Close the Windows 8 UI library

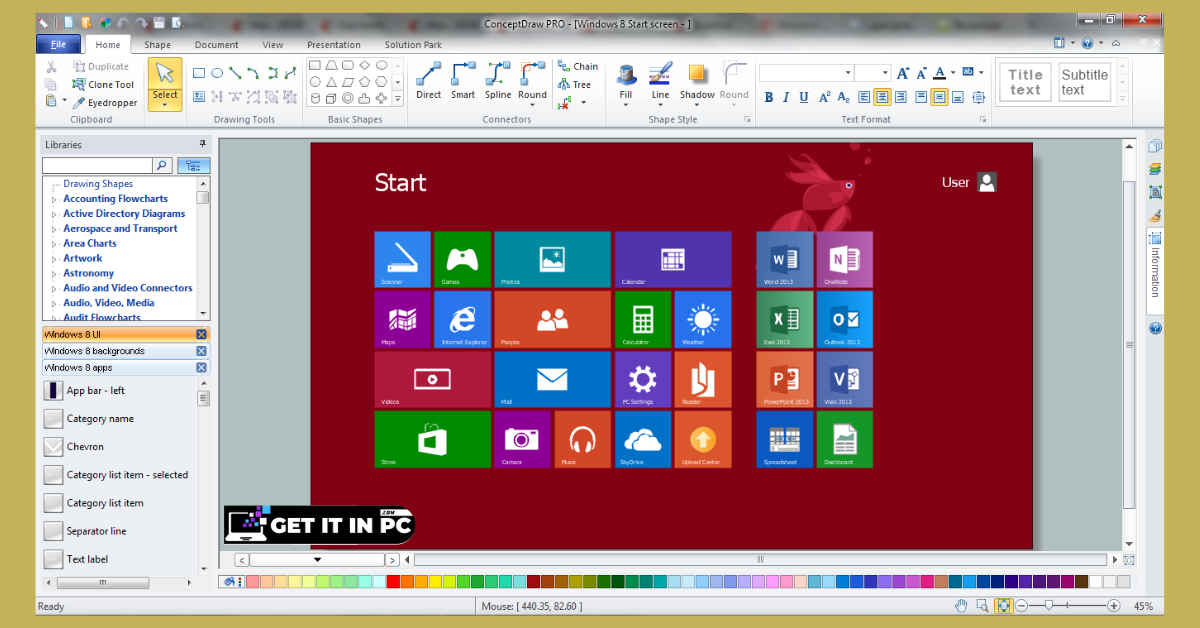tap(201, 334)
